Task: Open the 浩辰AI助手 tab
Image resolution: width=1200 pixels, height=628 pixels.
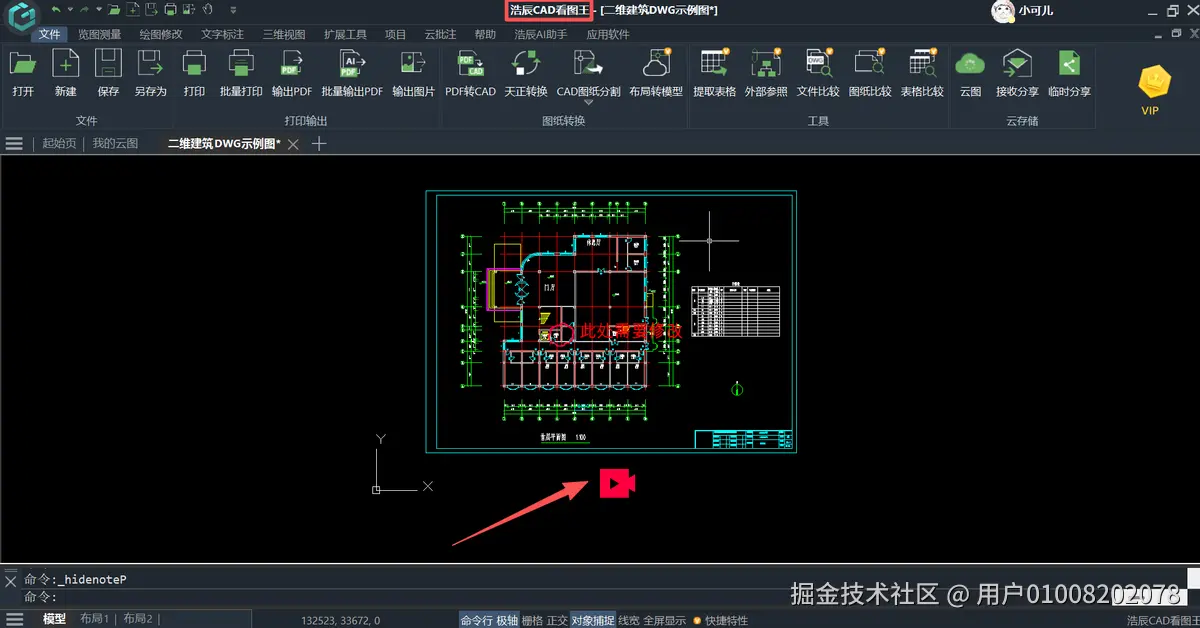Action: [541, 34]
